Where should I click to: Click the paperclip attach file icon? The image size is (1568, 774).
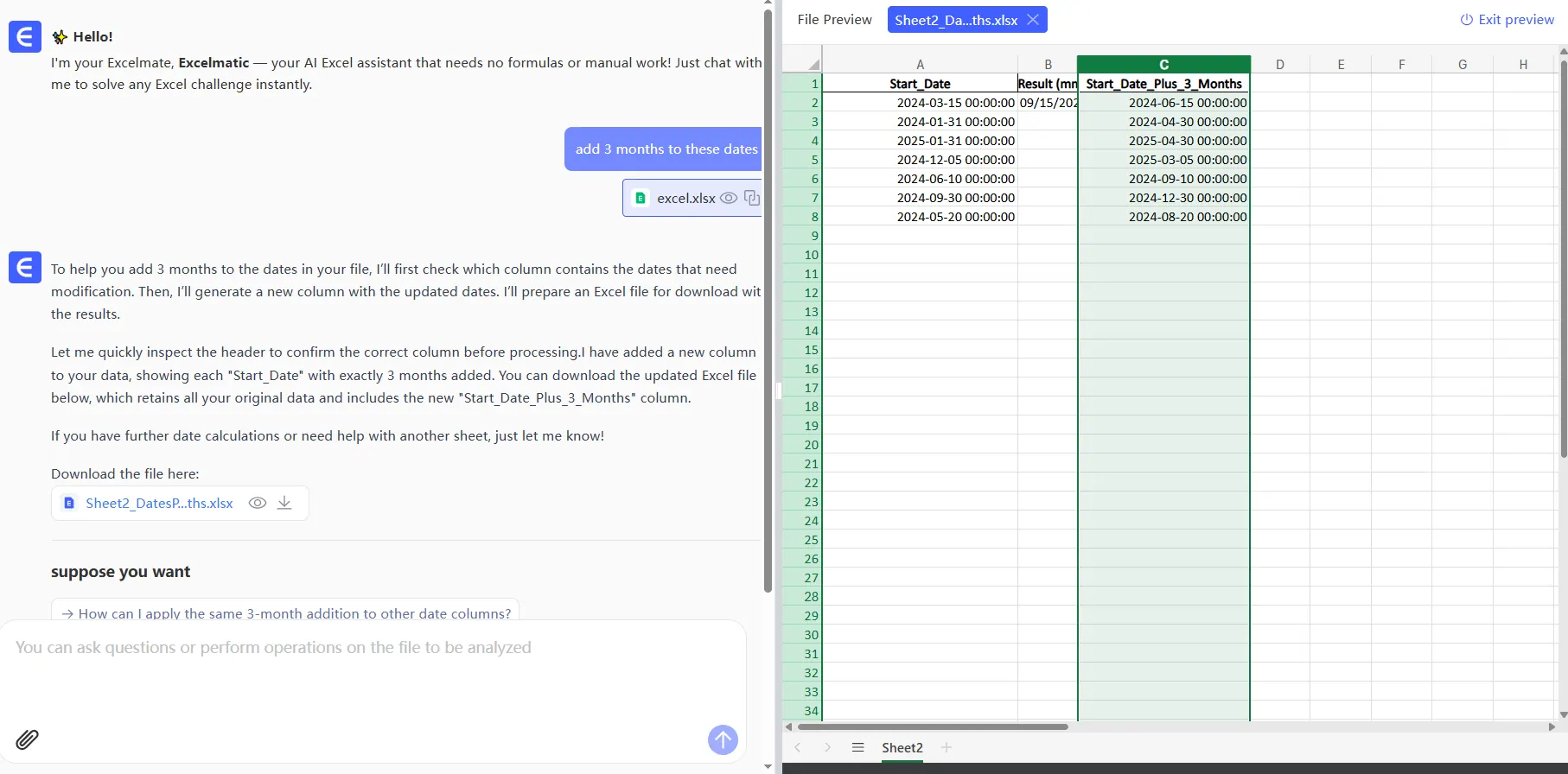(28, 739)
